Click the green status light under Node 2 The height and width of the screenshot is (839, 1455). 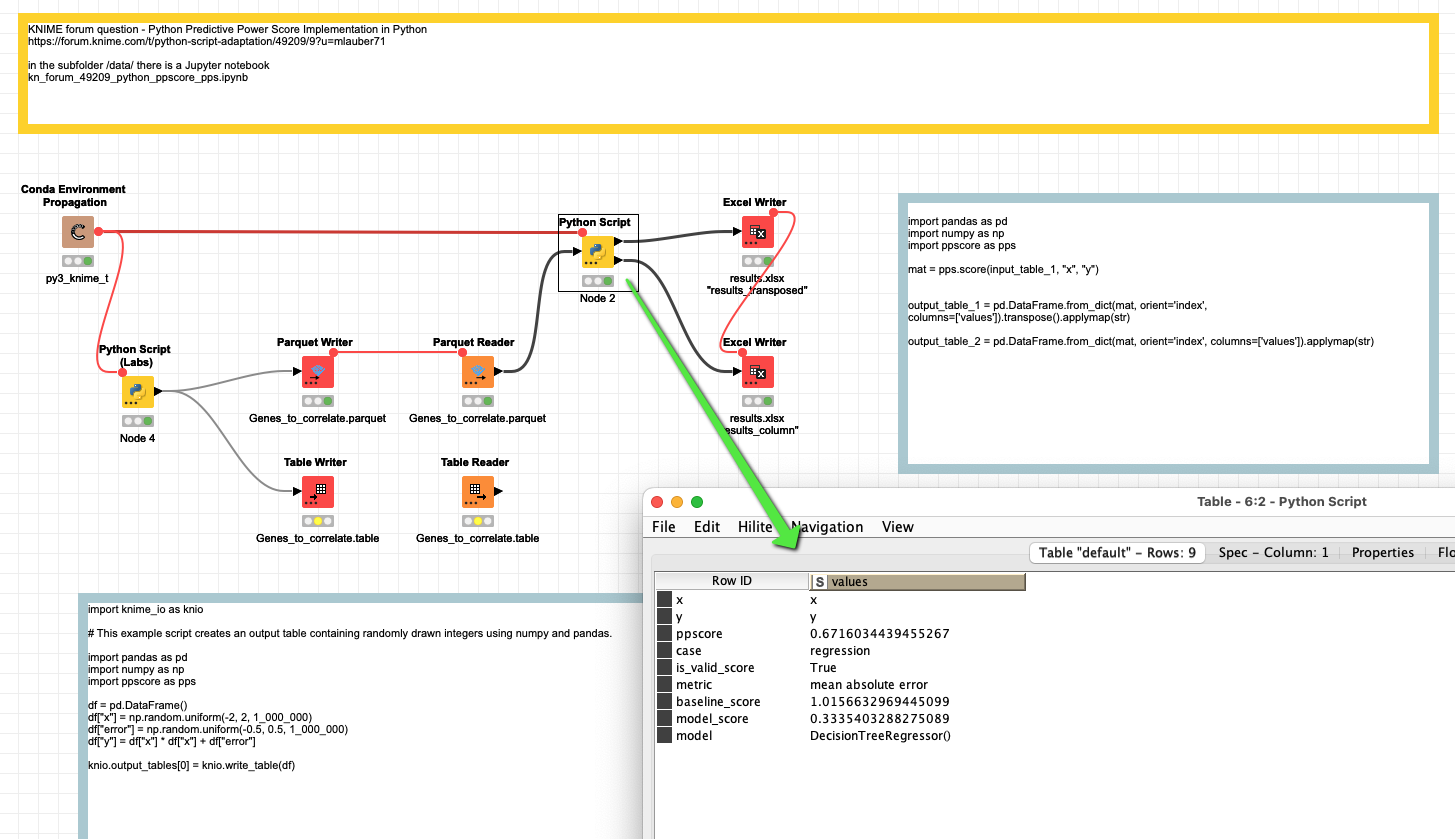605,281
